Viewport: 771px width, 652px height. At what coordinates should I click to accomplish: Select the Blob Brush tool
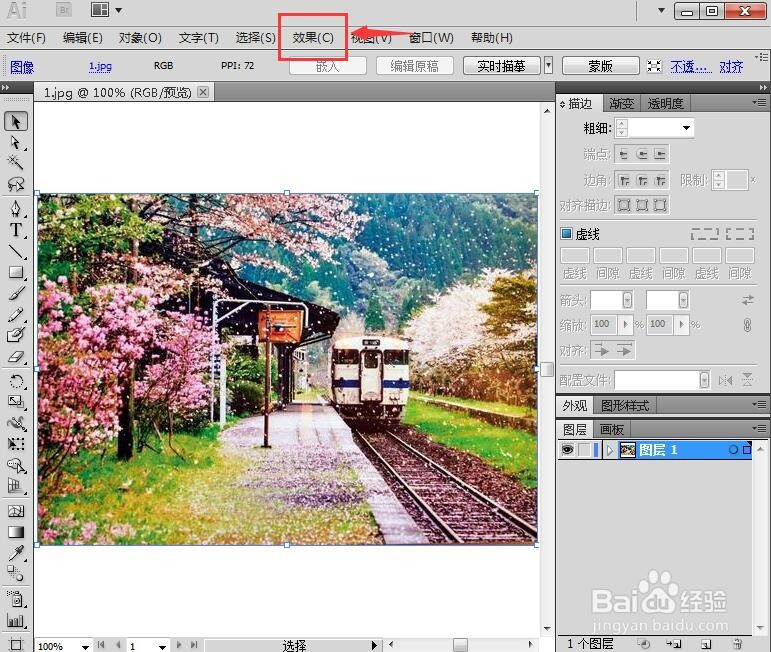pyautogui.click(x=16, y=335)
